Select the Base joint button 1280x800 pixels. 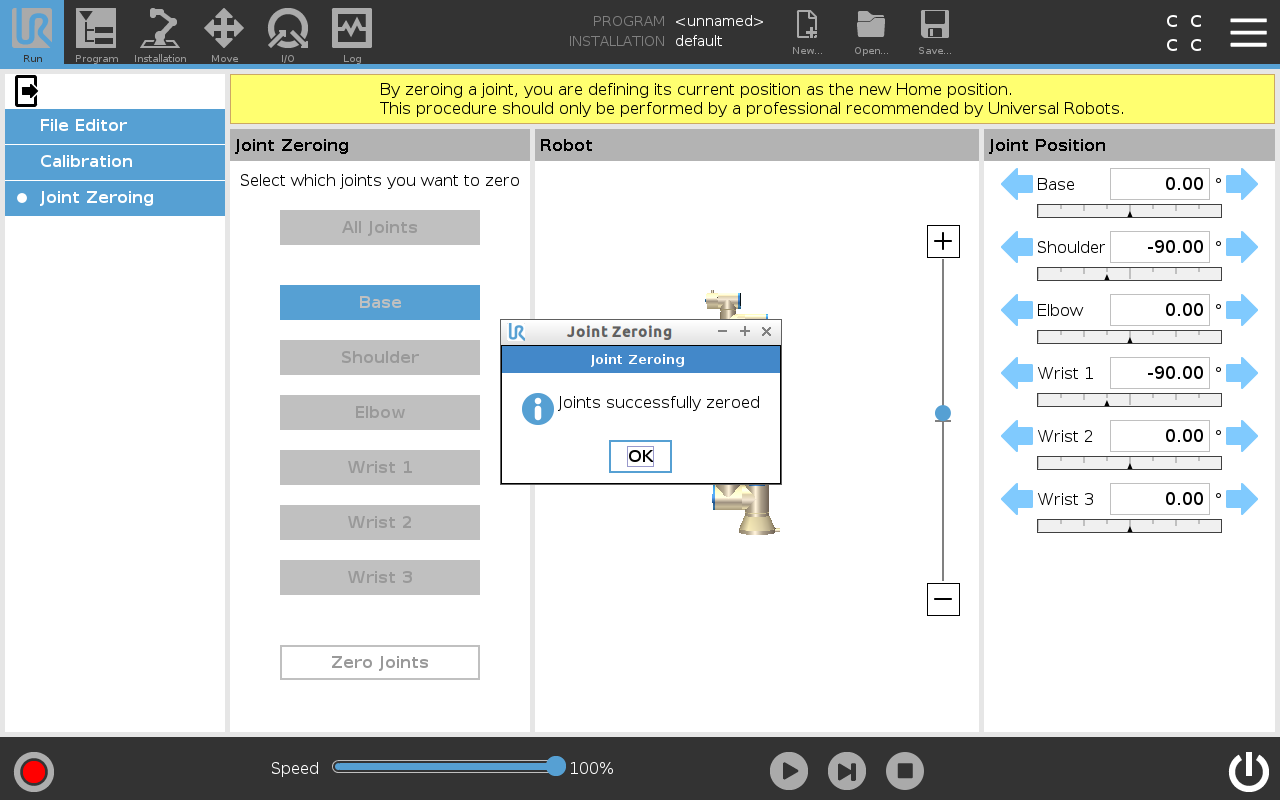(x=380, y=302)
